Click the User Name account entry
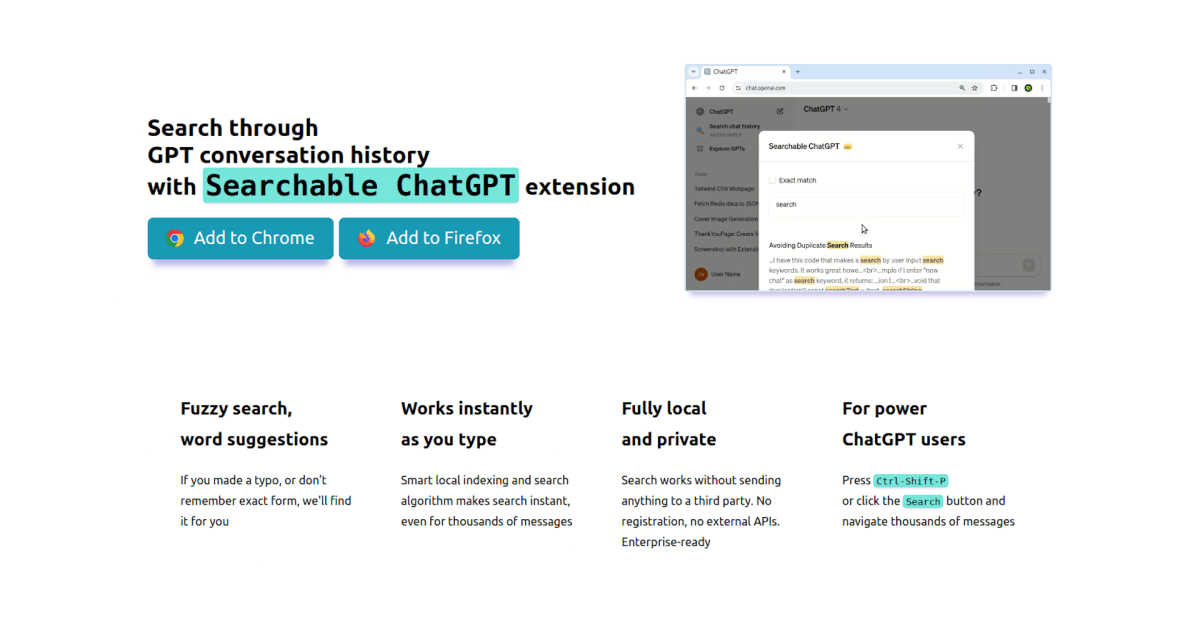This screenshot has width=1200, height=628. [719, 274]
